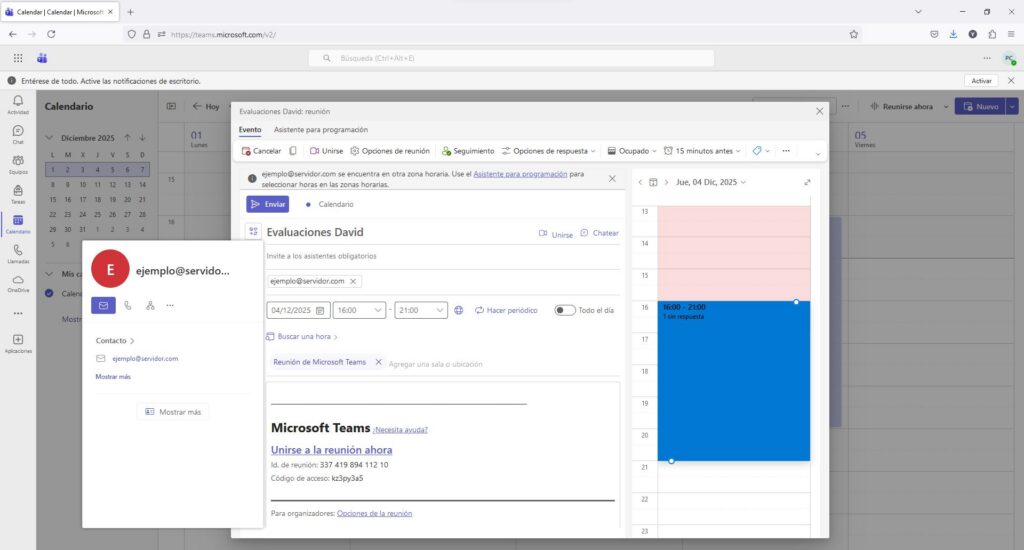
Task: Click the meeting template icon beside title
Action: tap(253, 231)
